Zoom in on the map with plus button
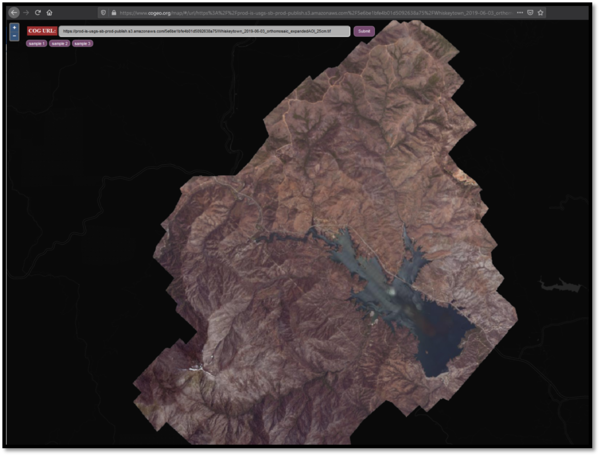The width and height of the screenshot is (600, 456). pyautogui.click(x=13, y=27)
